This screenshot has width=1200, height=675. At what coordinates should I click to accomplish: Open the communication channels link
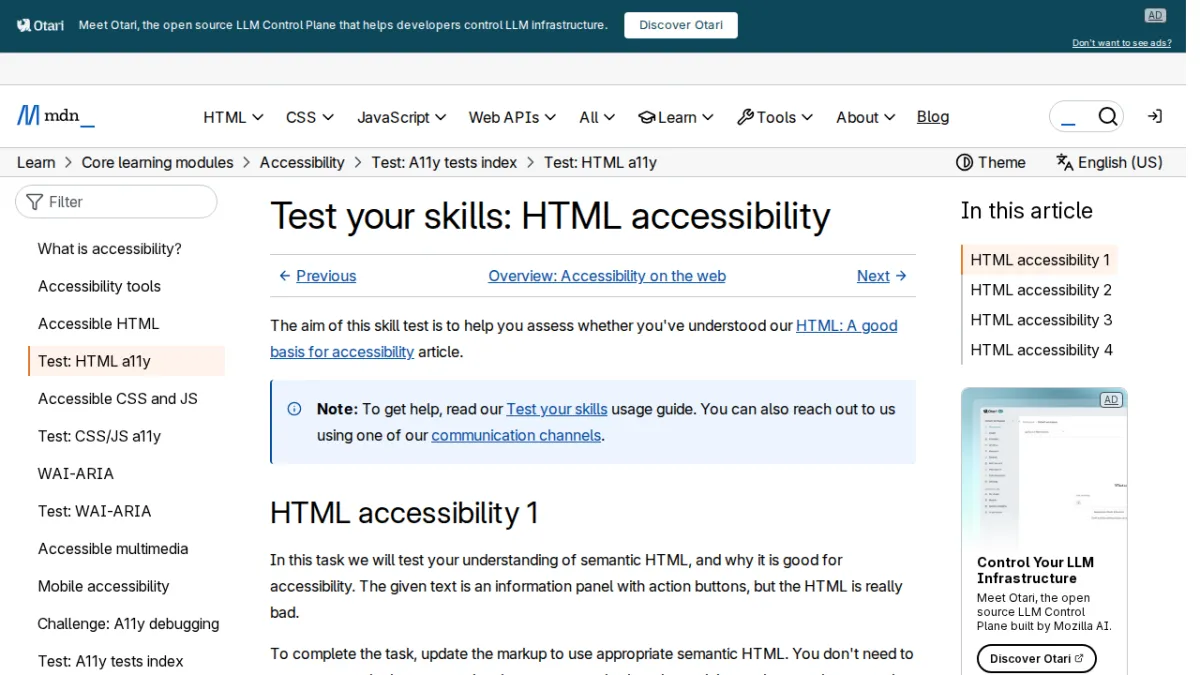click(x=516, y=435)
